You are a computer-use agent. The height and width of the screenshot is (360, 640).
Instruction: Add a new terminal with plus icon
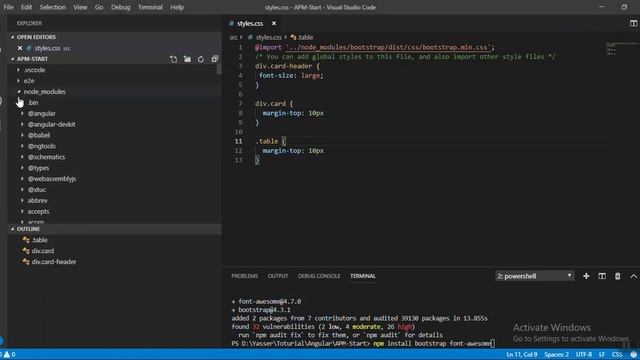(586, 276)
